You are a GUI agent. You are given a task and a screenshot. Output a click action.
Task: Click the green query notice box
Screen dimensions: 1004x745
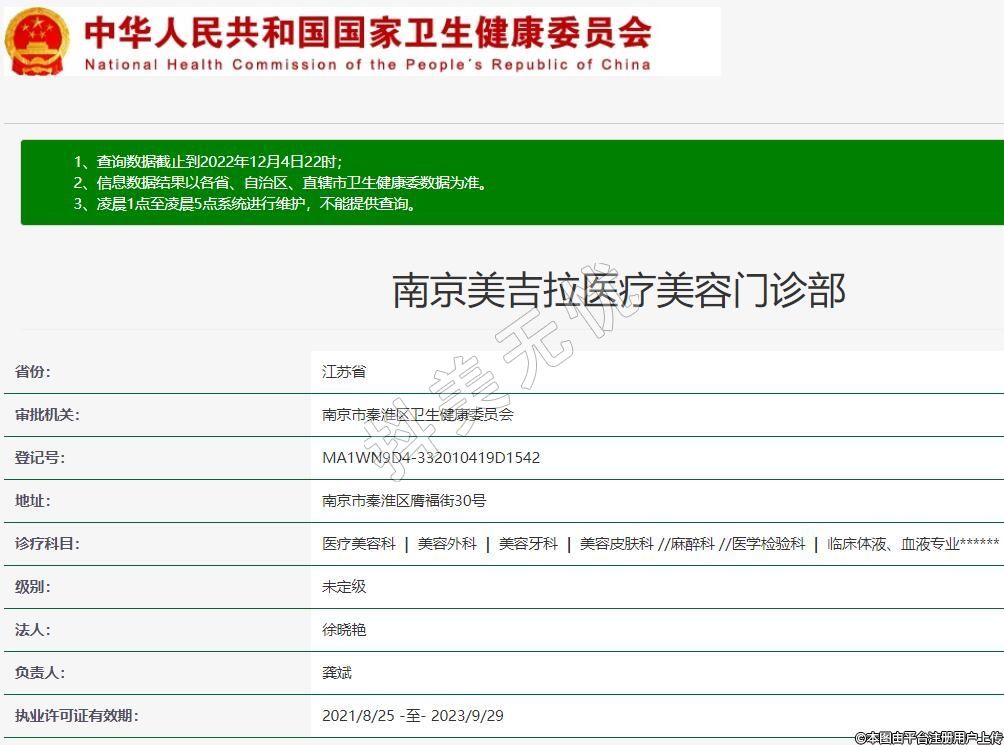[x=510, y=182]
